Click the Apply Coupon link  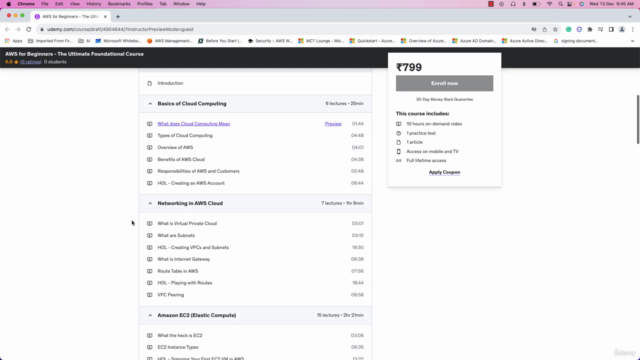pyautogui.click(x=444, y=172)
